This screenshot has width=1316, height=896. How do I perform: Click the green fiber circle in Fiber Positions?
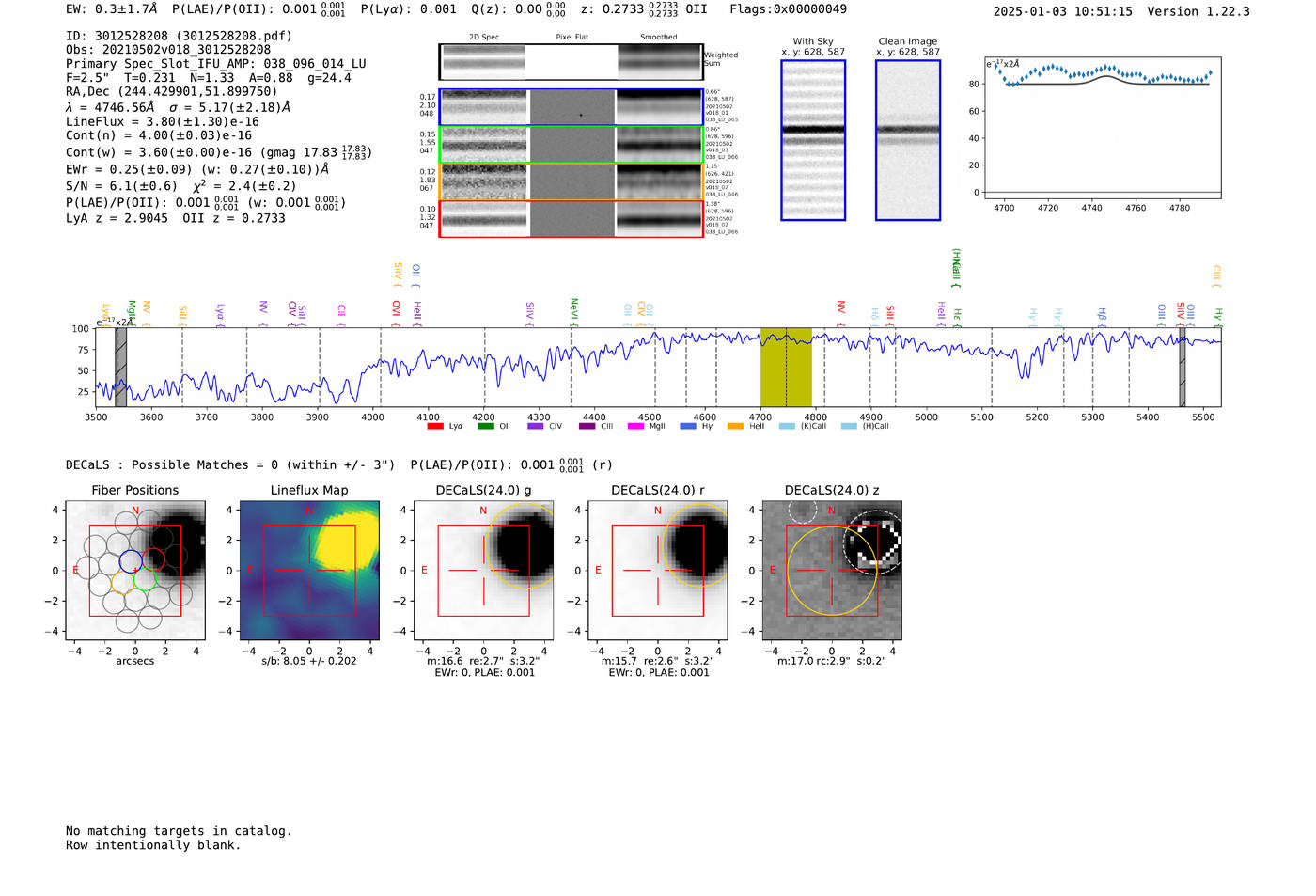[145, 580]
